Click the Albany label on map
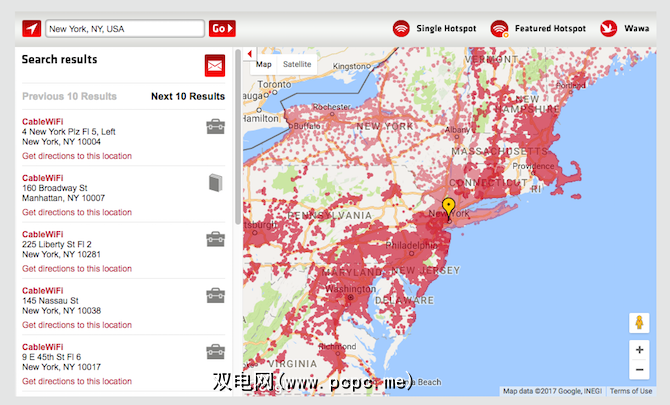670x405 pixels. pyautogui.click(x=457, y=130)
